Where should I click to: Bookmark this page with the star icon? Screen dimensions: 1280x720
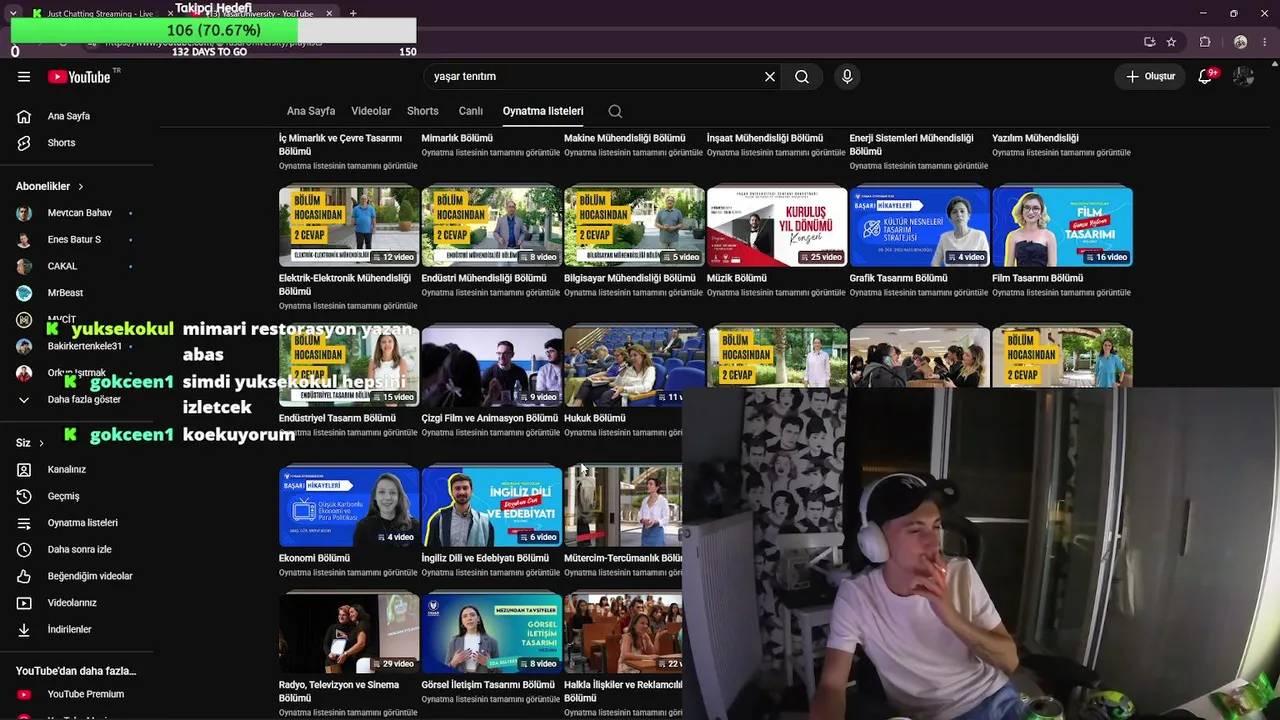1171,42
